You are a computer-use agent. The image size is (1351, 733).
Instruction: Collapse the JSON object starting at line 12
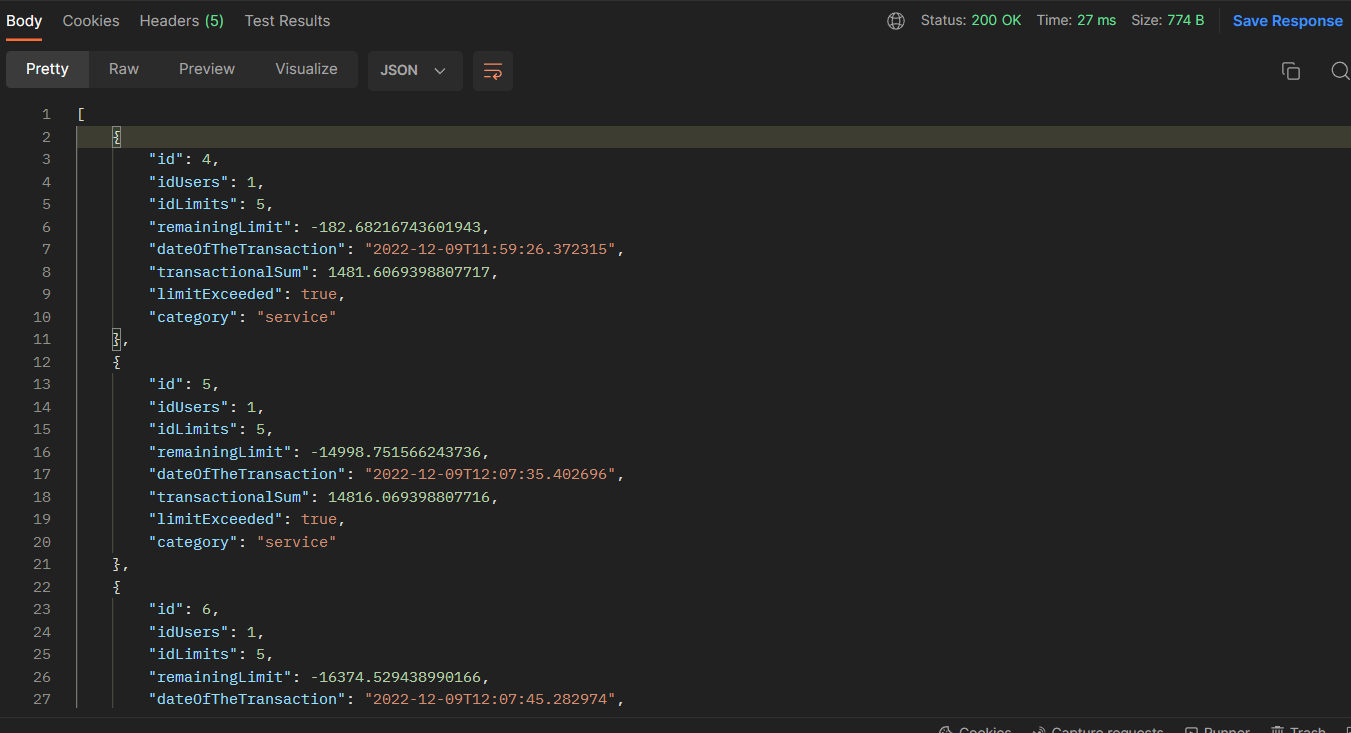click(x=117, y=361)
